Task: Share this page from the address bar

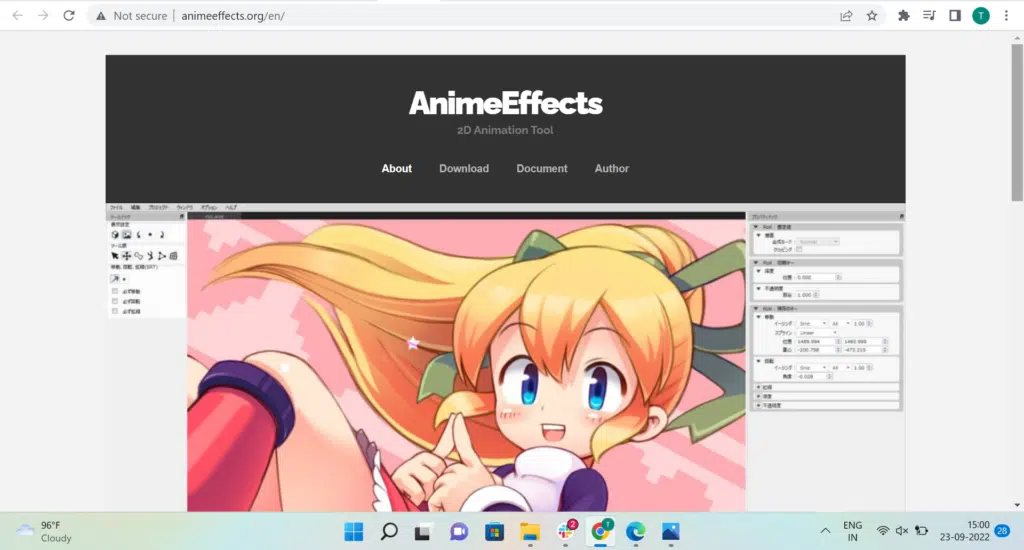Action: coord(846,16)
